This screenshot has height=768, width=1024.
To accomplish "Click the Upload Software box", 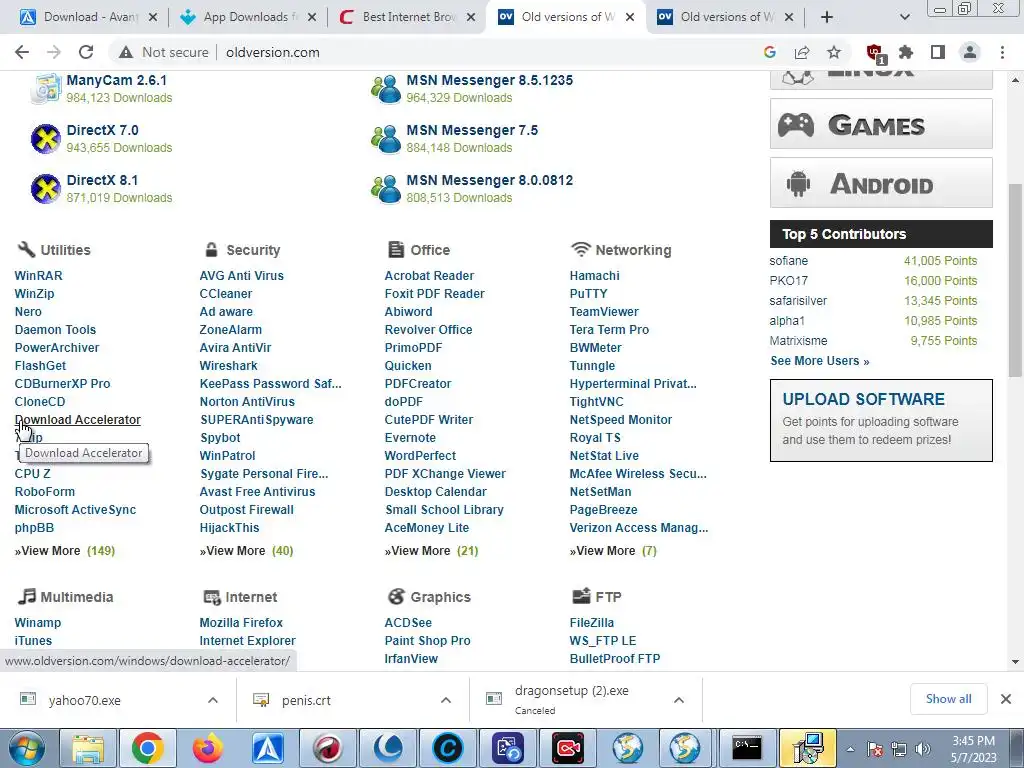I will [881, 421].
